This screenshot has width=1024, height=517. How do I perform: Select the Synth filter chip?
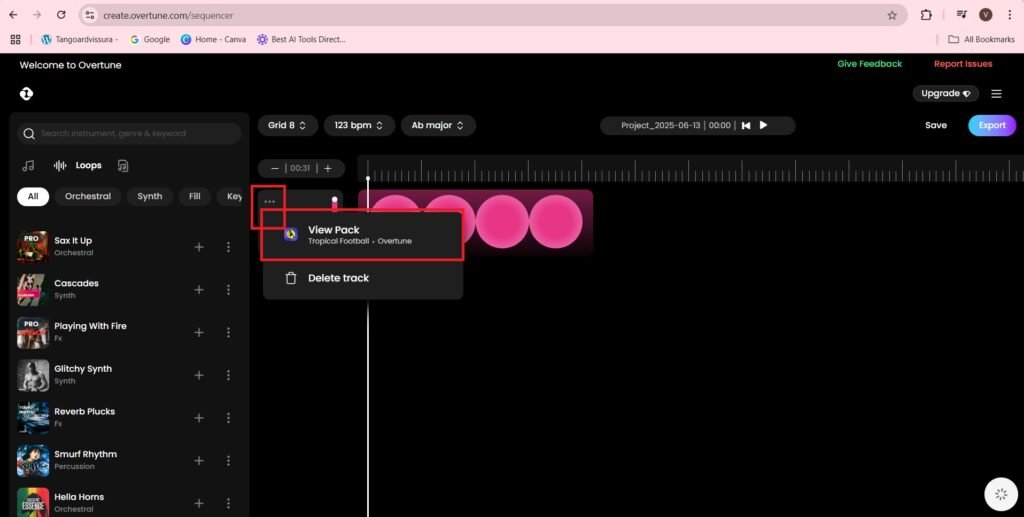tap(150, 196)
